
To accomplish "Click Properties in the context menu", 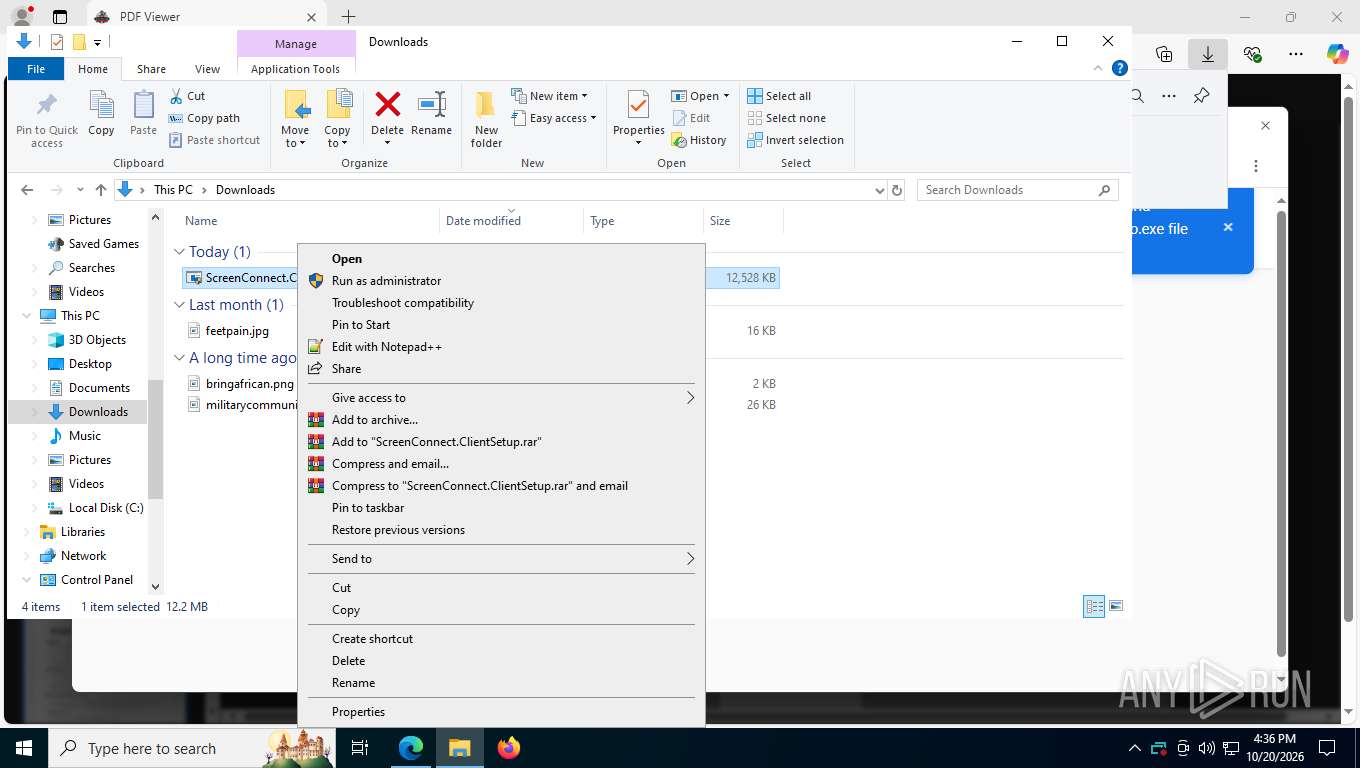I will (x=358, y=712).
